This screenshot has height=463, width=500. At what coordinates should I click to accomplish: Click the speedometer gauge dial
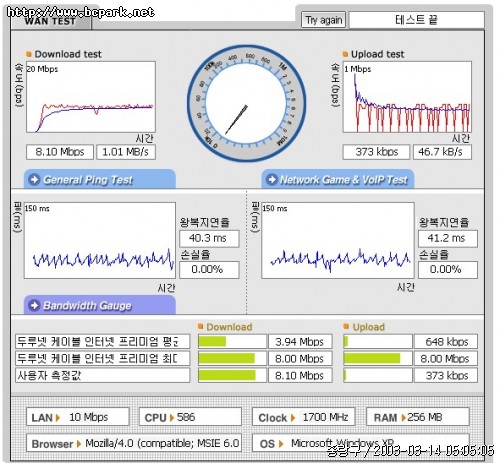tap(246, 103)
